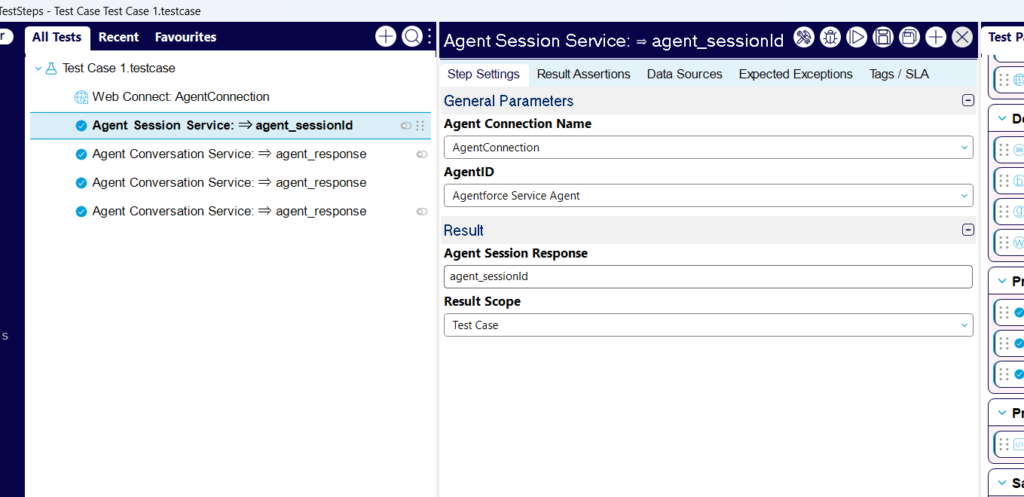Save the step using the floppy icon
The width and height of the screenshot is (1024, 497).
tap(883, 38)
